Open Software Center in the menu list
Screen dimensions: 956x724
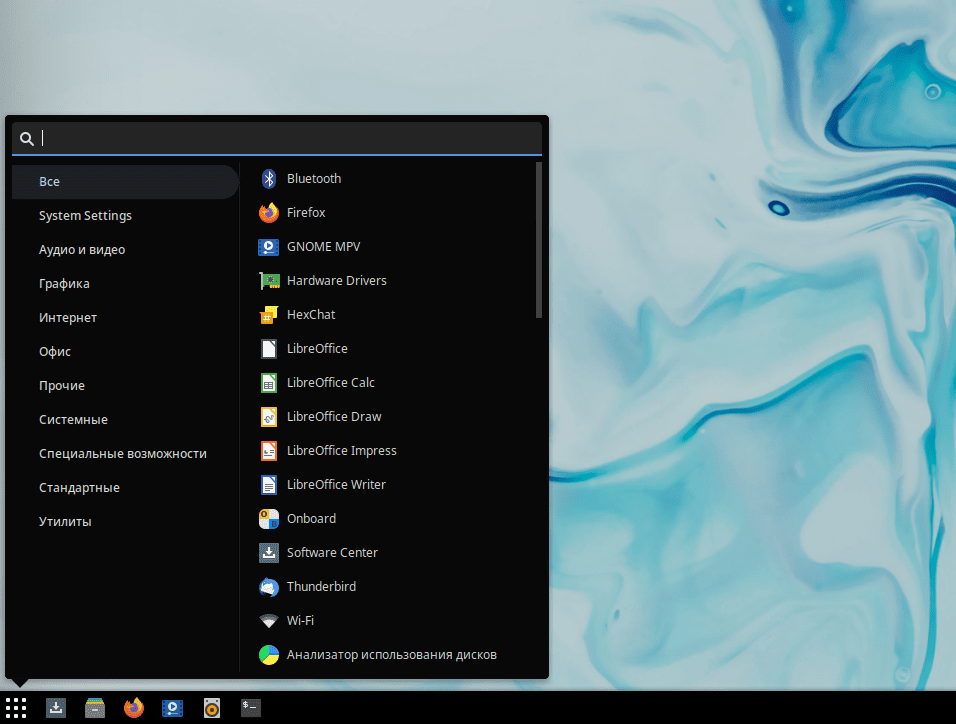[x=332, y=553]
